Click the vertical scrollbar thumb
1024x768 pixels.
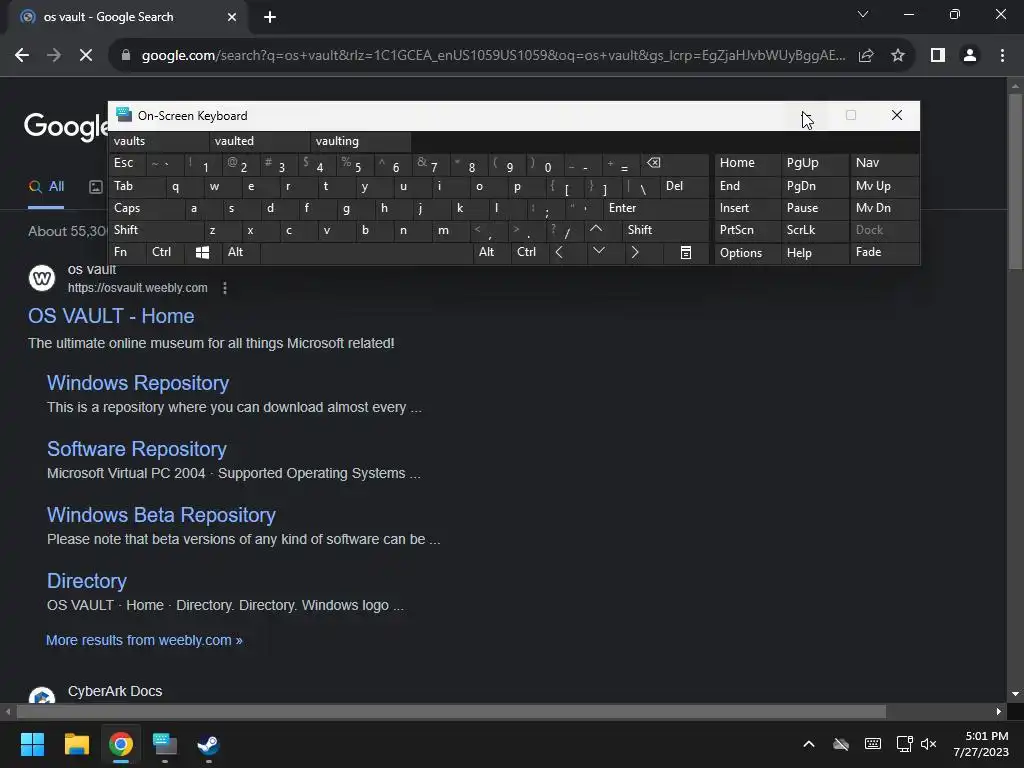tap(1015, 181)
